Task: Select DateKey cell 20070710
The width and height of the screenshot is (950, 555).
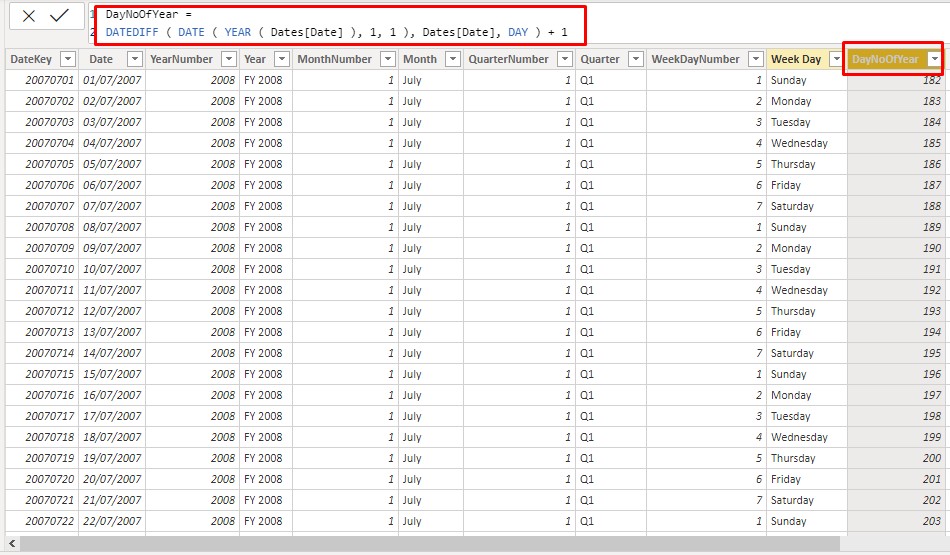Action: 42,269
